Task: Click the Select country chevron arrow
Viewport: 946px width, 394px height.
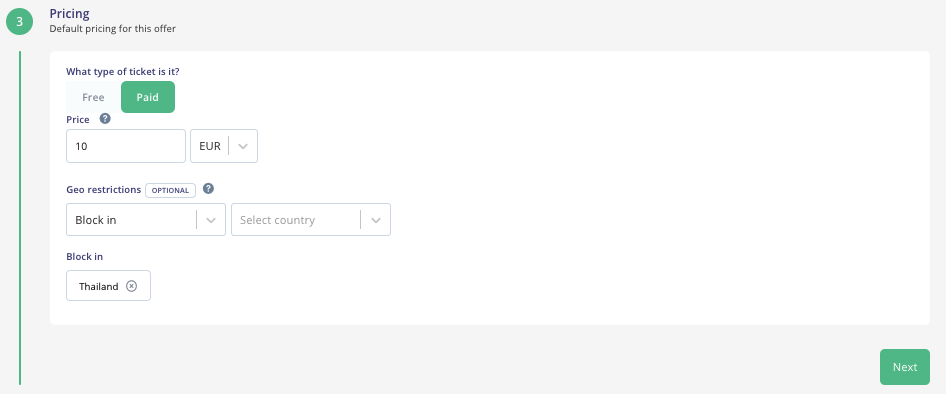Action: [x=376, y=220]
